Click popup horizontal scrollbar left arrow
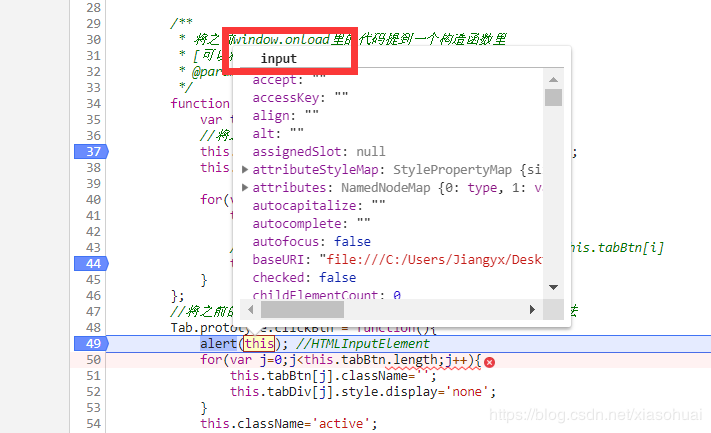Image resolution: width=711 pixels, height=433 pixels. (251, 310)
